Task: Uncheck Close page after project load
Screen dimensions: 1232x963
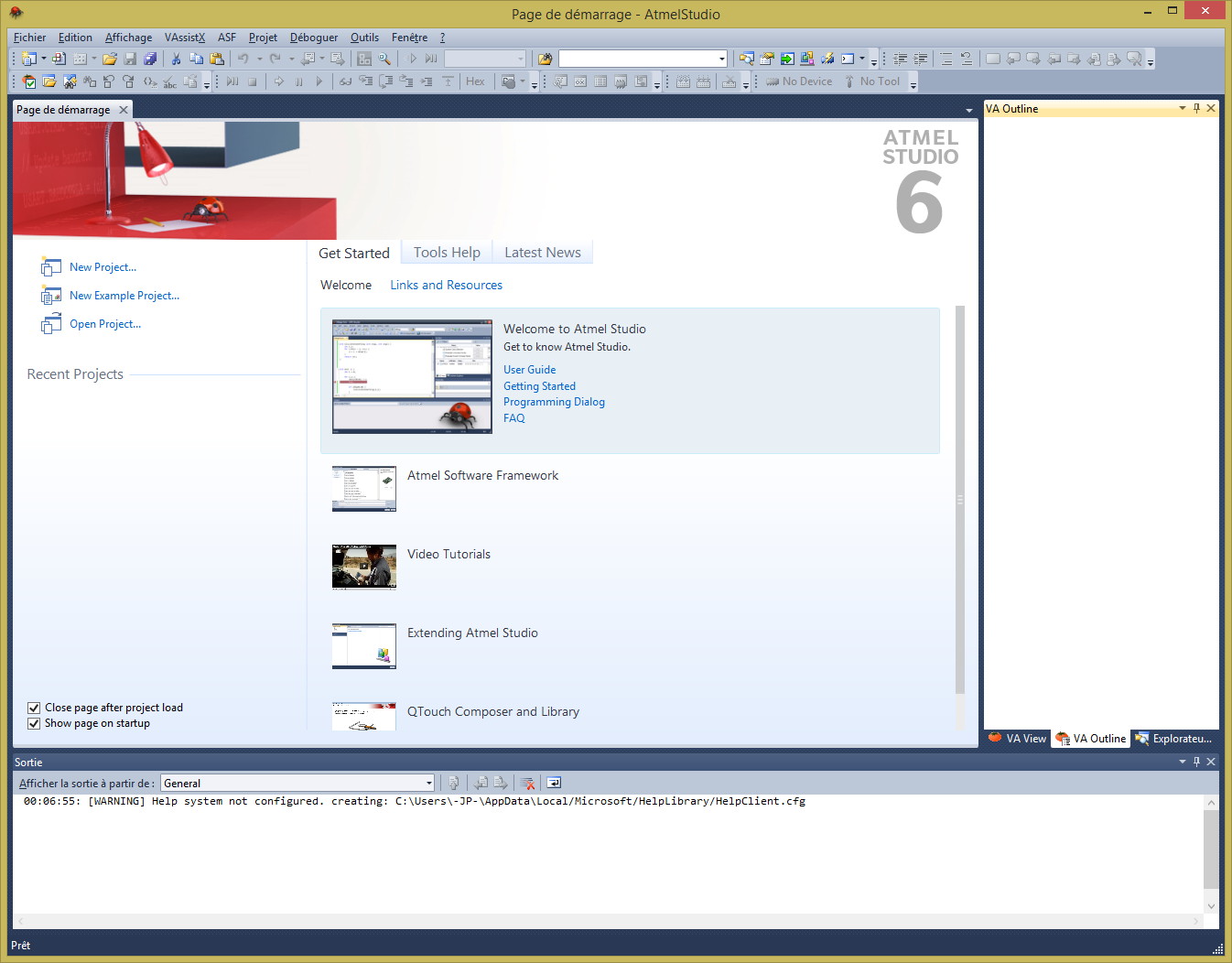Action: click(34, 708)
